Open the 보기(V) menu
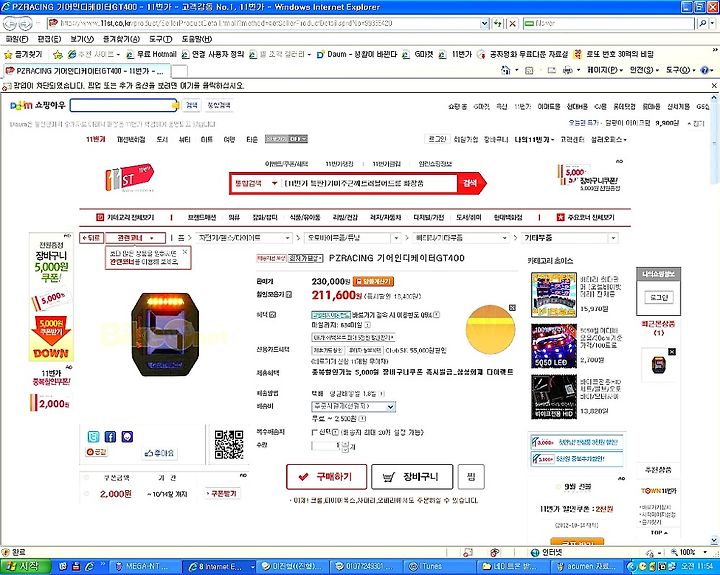The image size is (720, 575). click(82, 39)
